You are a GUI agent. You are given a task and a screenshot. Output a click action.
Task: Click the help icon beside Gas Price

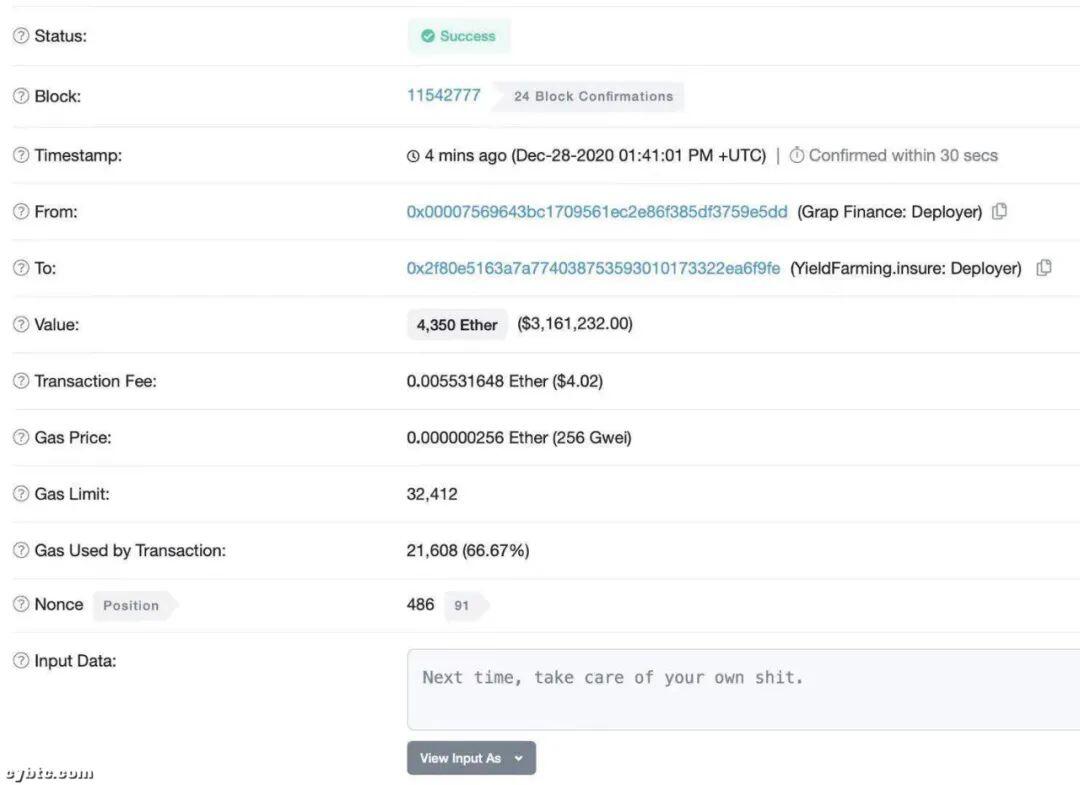click(21, 437)
